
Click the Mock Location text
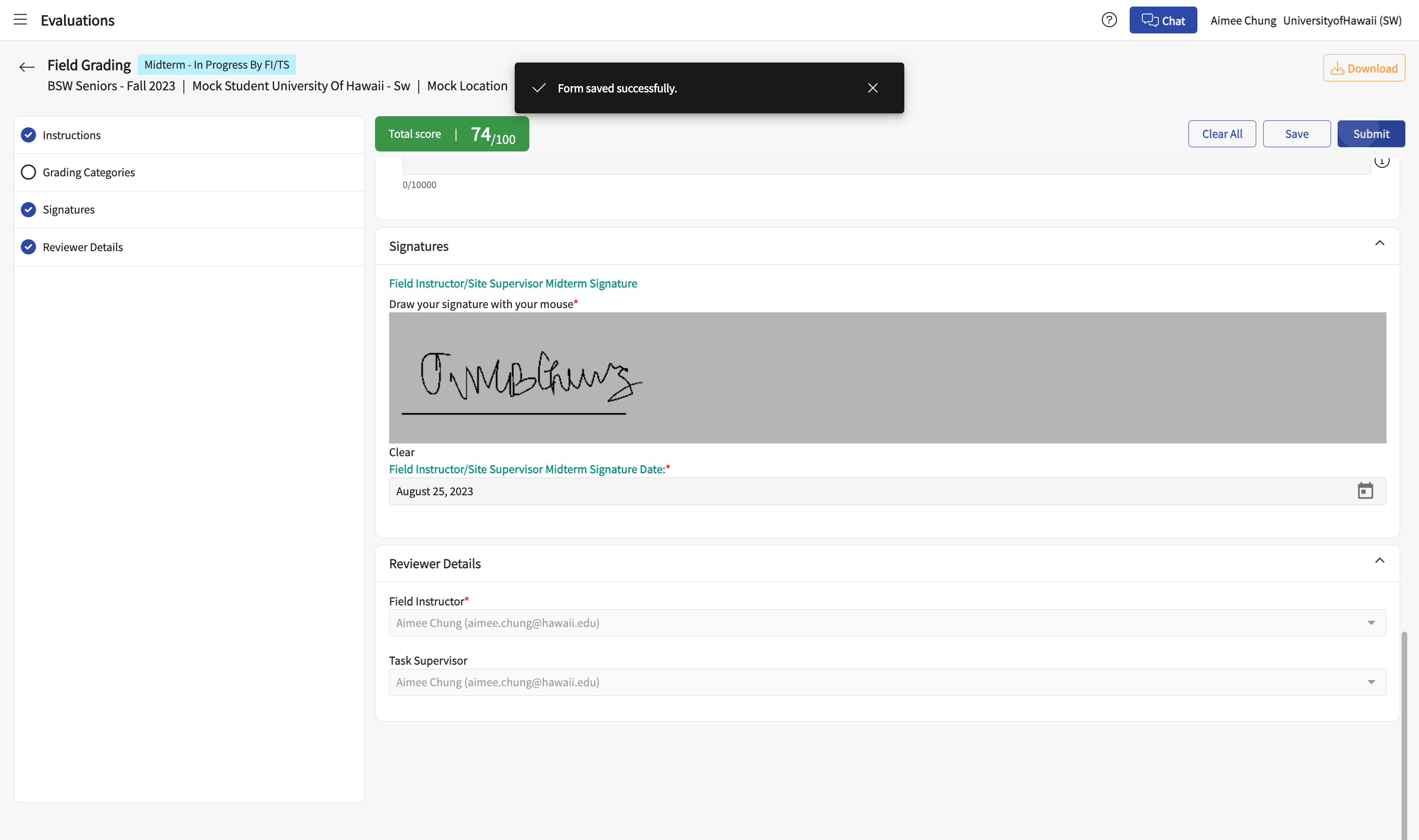[x=467, y=86]
